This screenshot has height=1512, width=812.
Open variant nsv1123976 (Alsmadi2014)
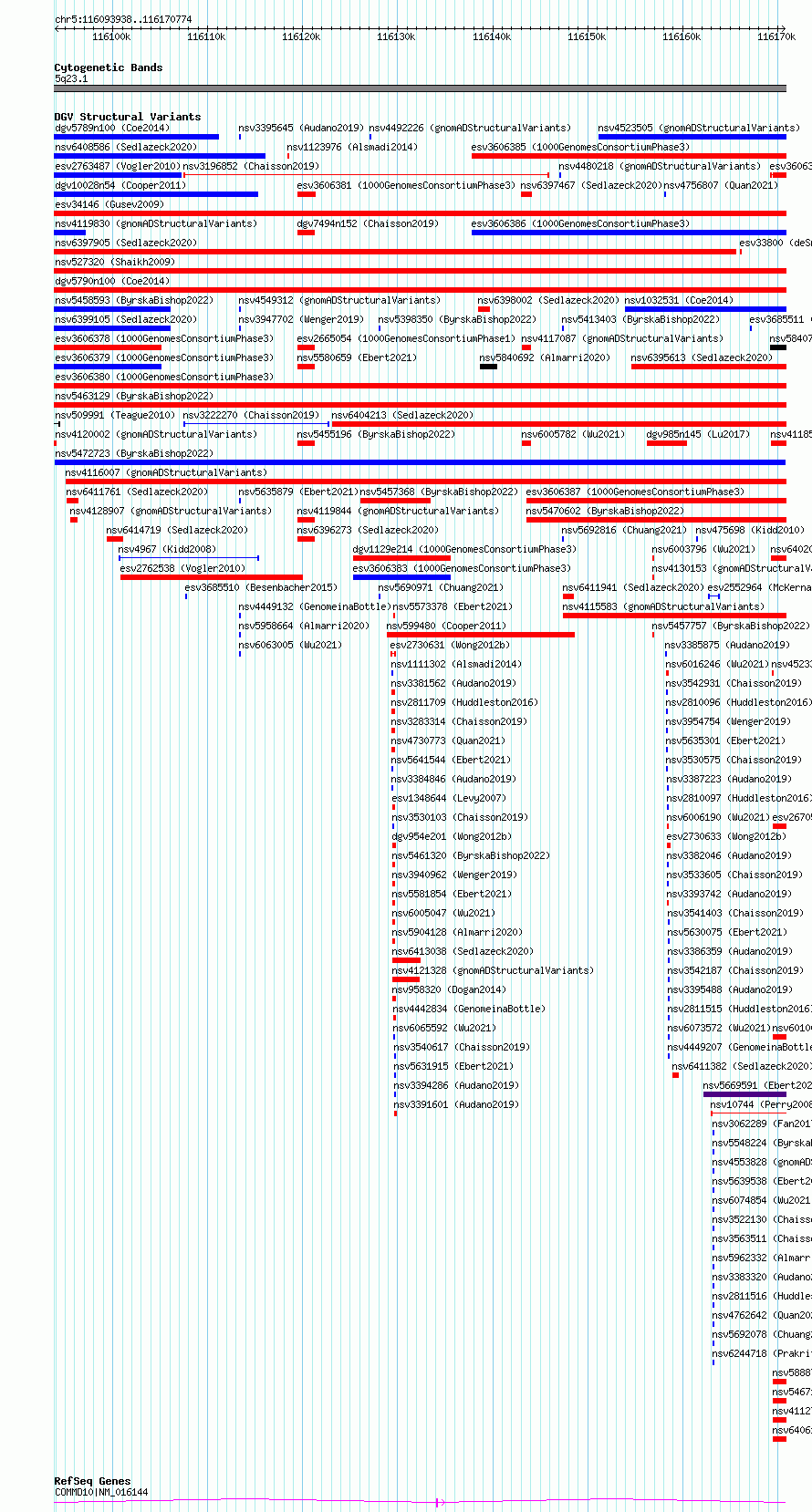coord(352,147)
